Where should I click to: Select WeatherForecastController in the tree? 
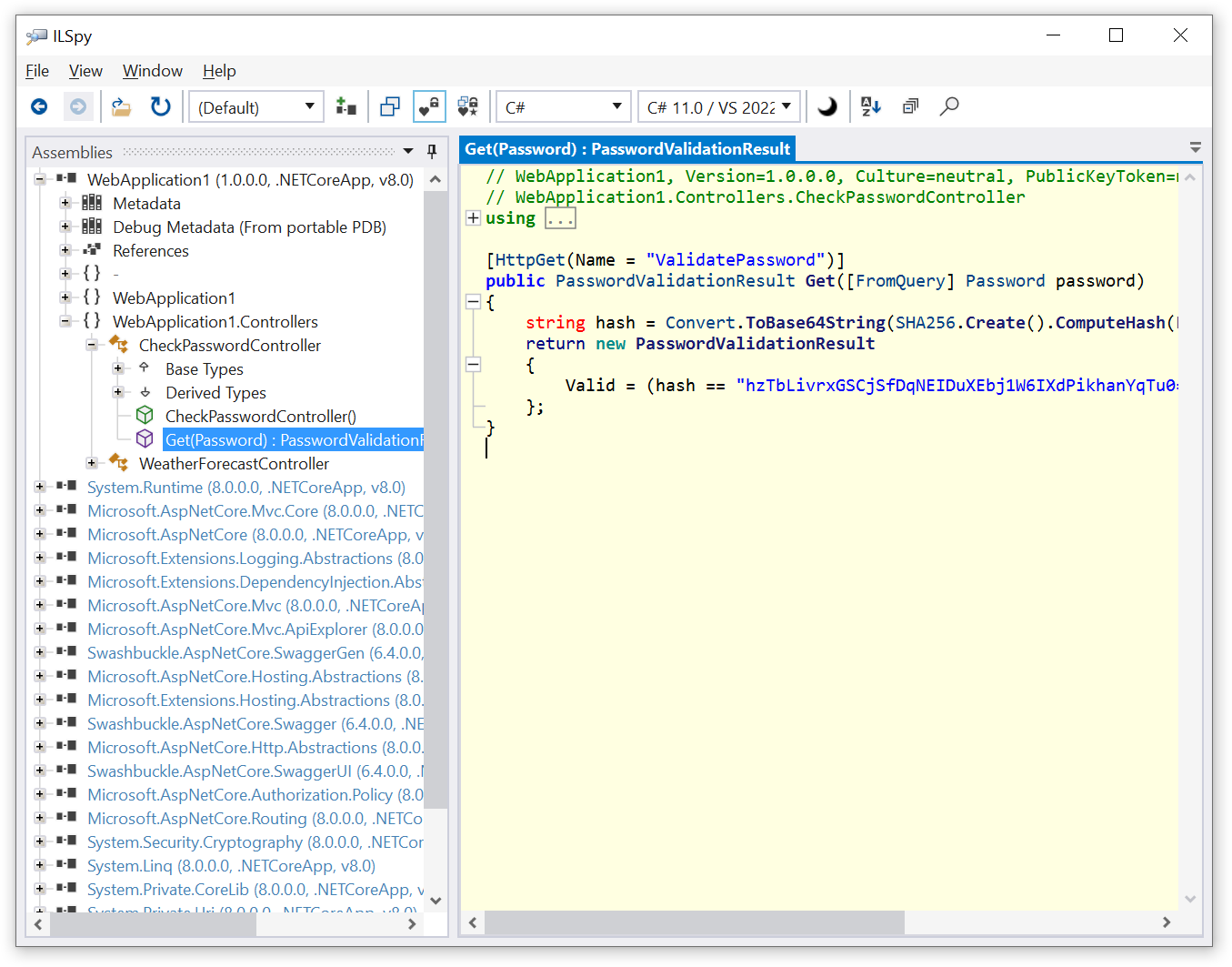click(234, 464)
